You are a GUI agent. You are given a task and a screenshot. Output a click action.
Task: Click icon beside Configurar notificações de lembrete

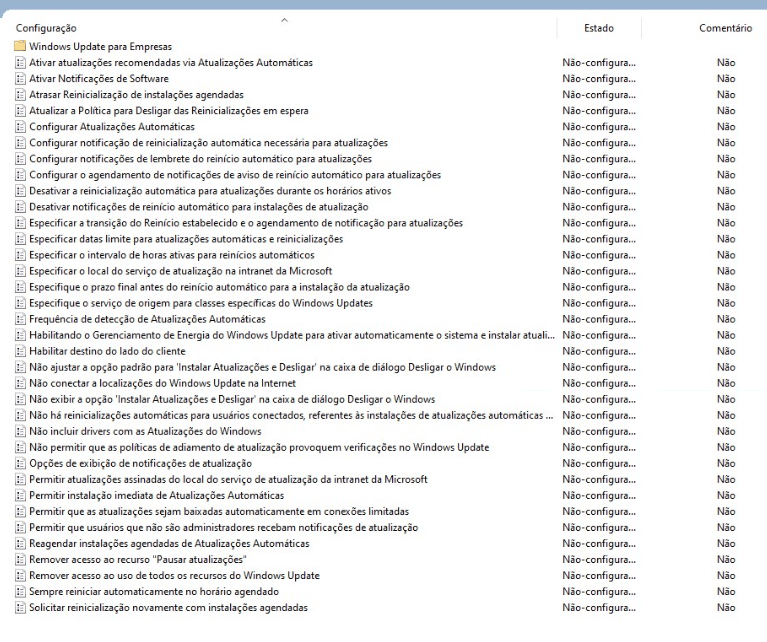coord(20,159)
